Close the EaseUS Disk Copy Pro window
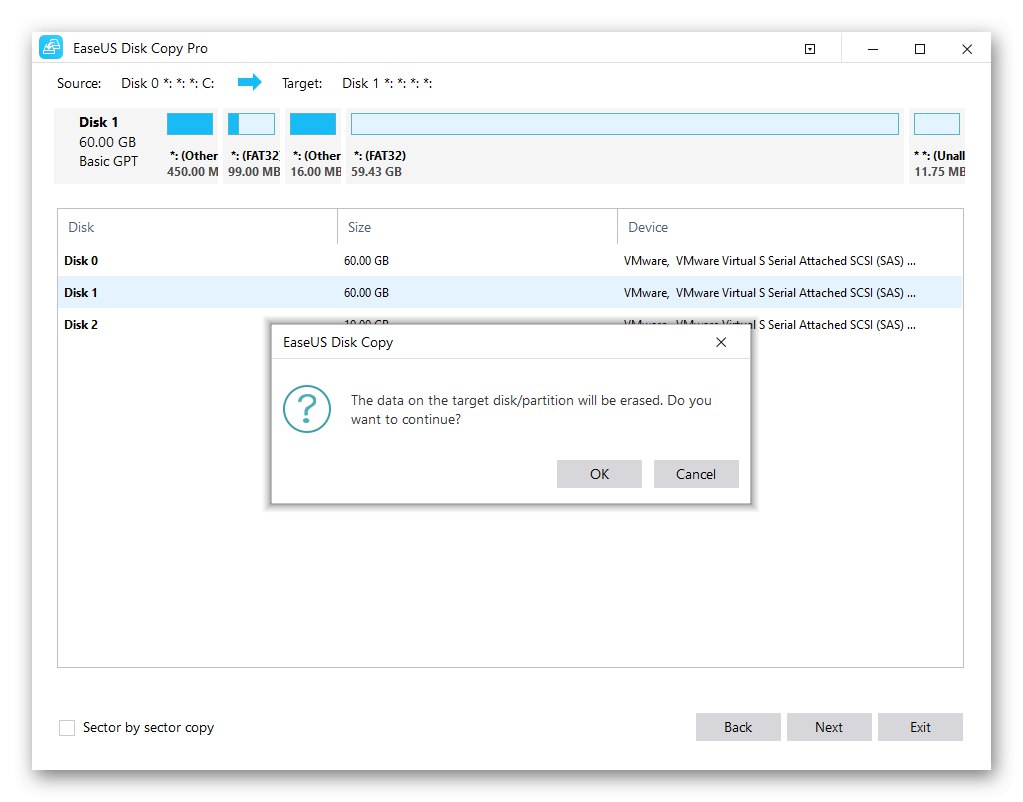The height and width of the screenshot is (802, 1023). (967, 49)
